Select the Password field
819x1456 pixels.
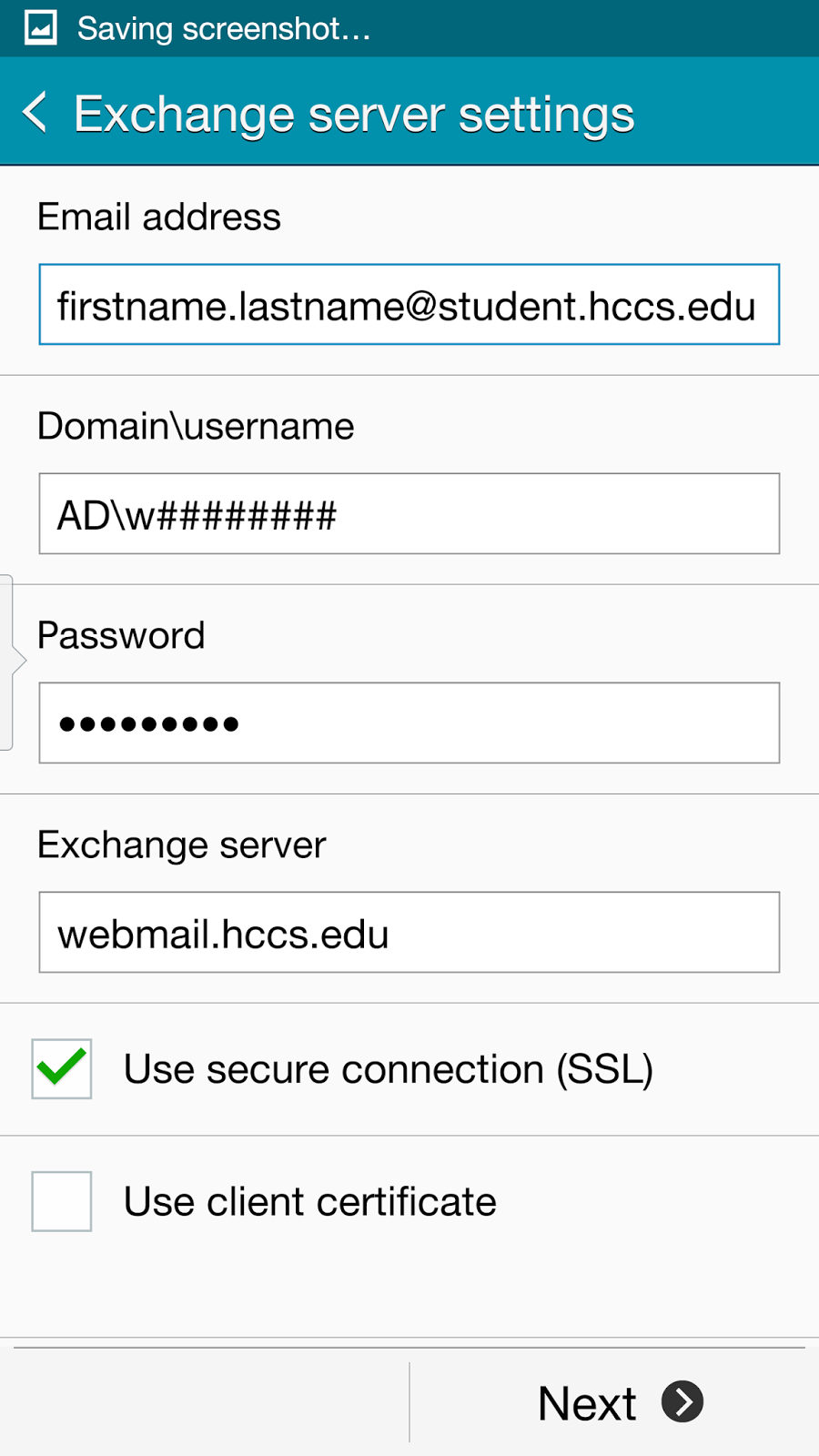click(409, 723)
